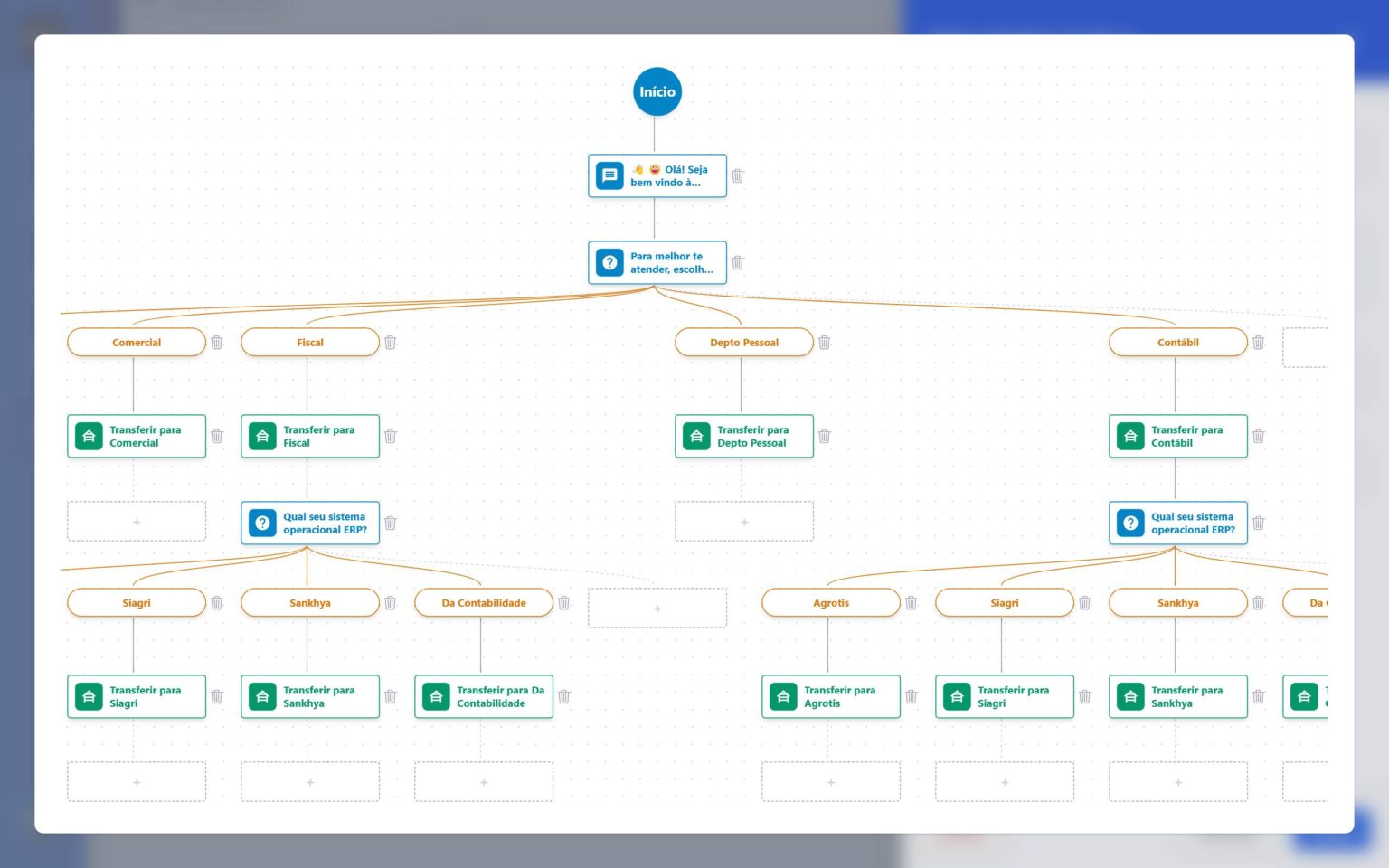Screen dimensions: 1389x868
Task: Select the Comercial option pill
Action: pos(137,342)
